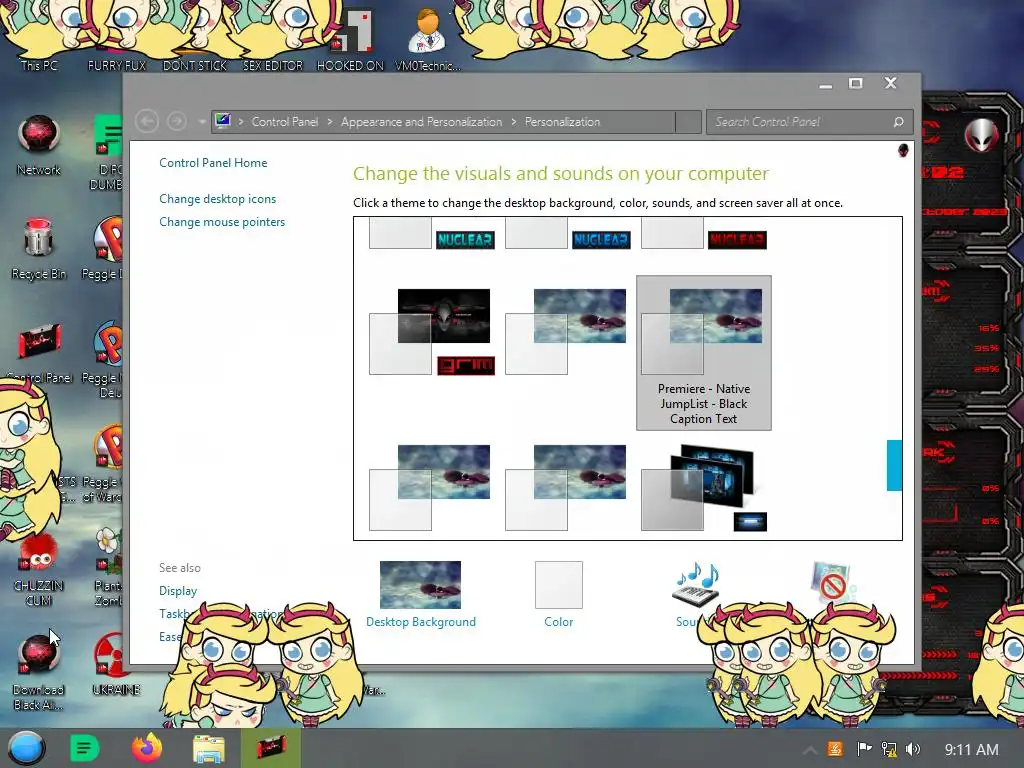Open the Screen Saver settings icon
1024x768 pixels.
point(831,581)
